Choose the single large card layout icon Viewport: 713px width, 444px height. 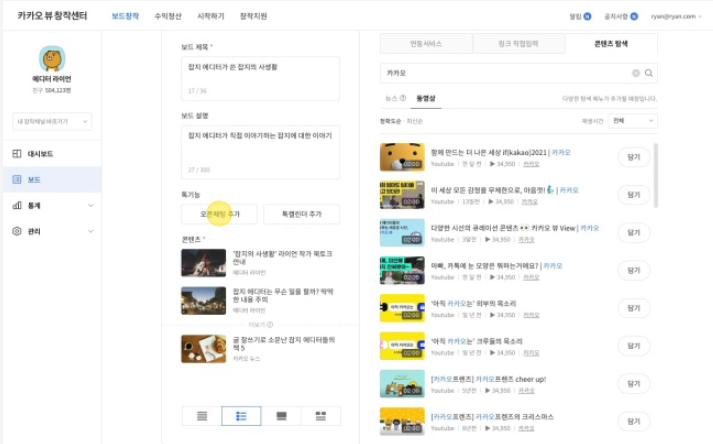click(x=281, y=416)
